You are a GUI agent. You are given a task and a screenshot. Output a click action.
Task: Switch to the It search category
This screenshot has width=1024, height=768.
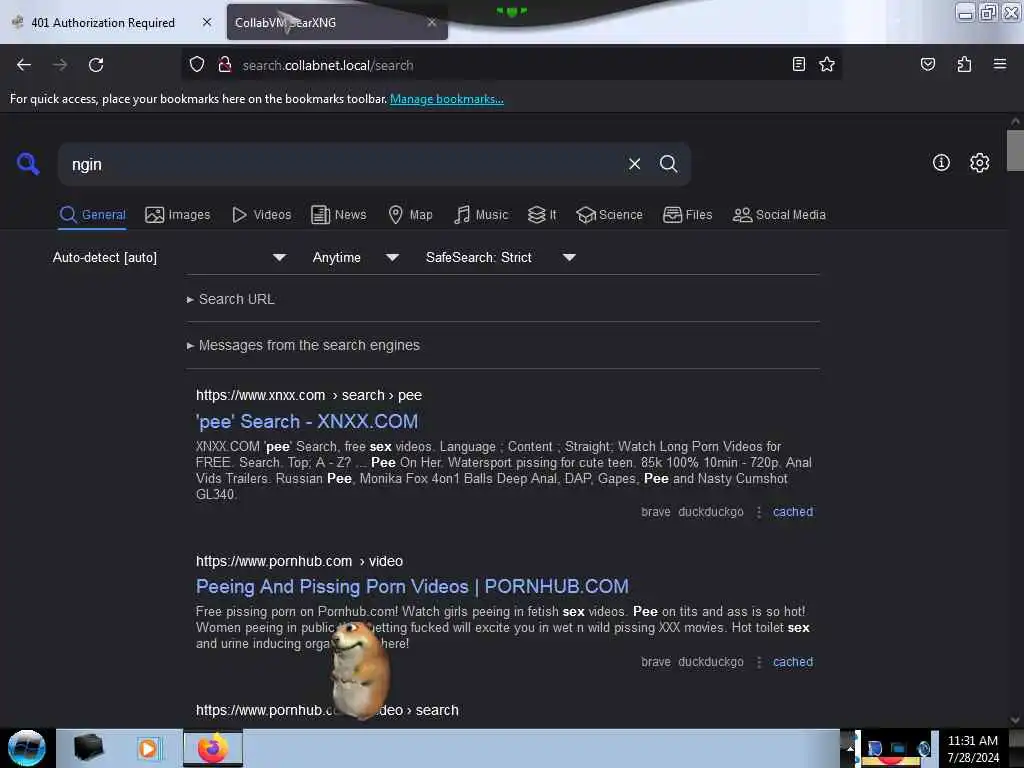click(x=542, y=215)
